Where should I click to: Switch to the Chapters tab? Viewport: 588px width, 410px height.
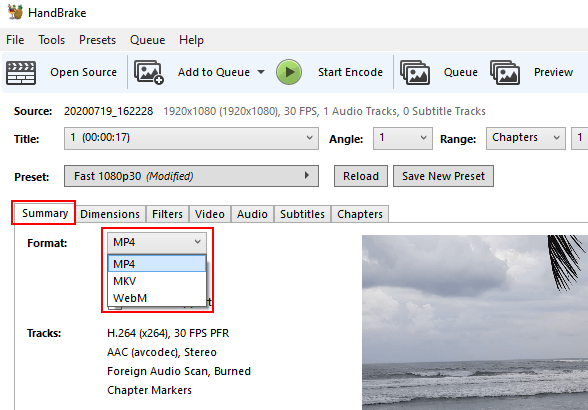[360, 214]
